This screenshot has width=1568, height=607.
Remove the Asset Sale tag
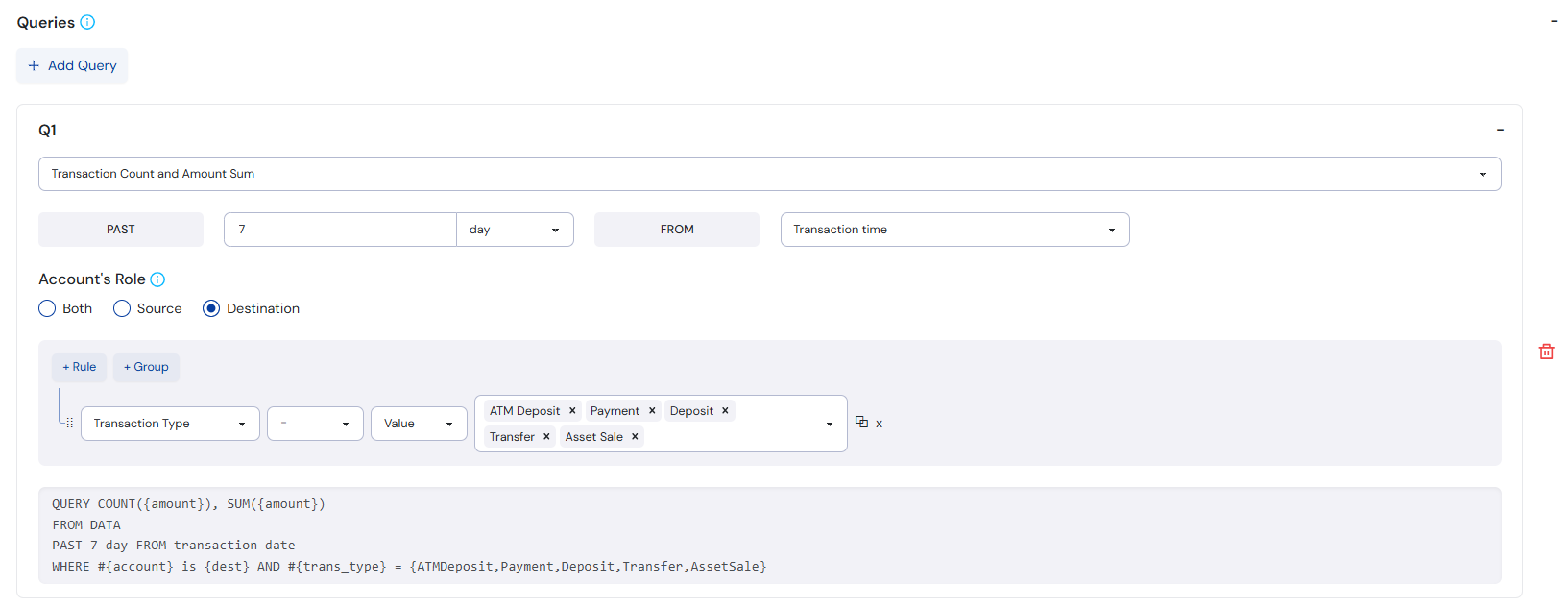coord(635,437)
